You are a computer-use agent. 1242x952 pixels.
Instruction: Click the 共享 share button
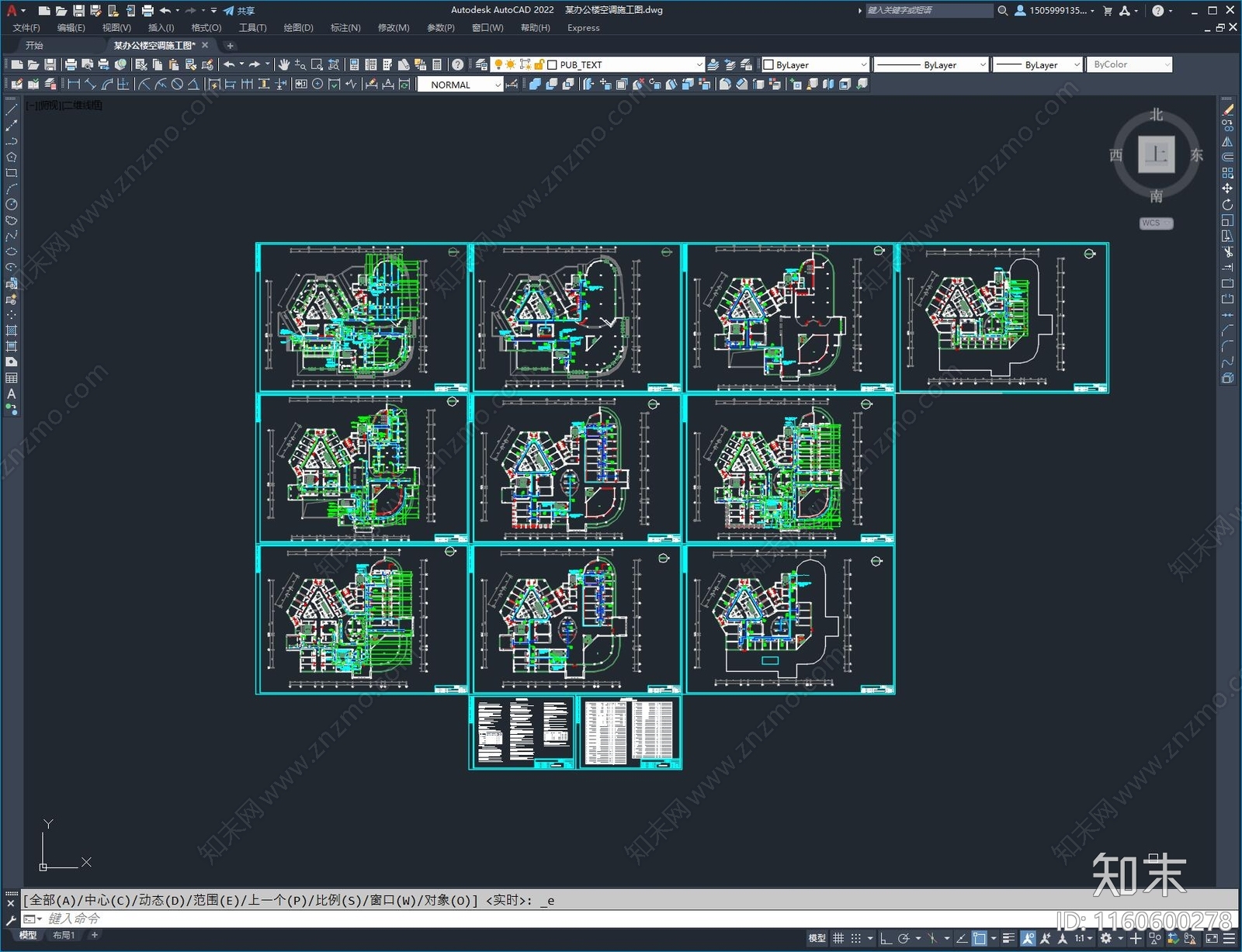pos(239,10)
